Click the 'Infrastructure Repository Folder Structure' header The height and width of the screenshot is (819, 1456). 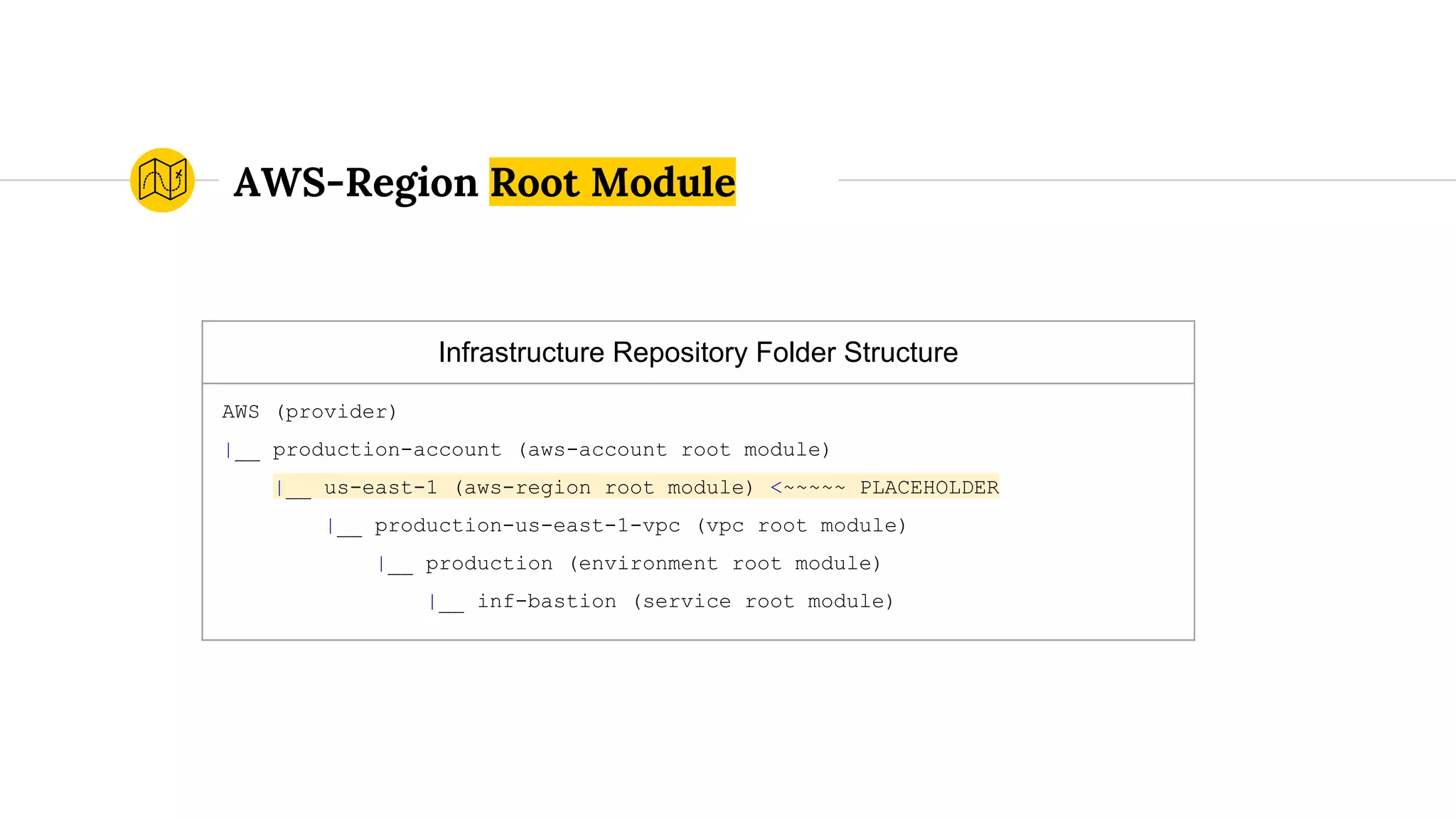coord(698,353)
